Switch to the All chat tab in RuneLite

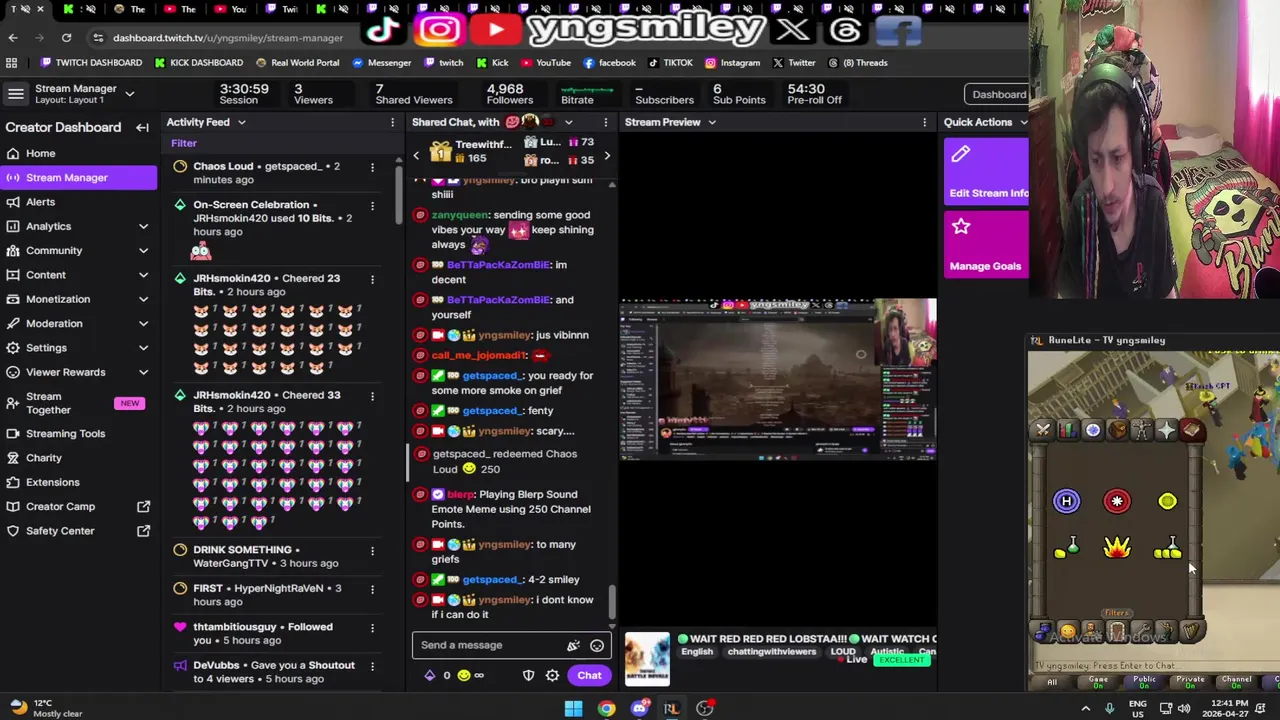(1052, 681)
